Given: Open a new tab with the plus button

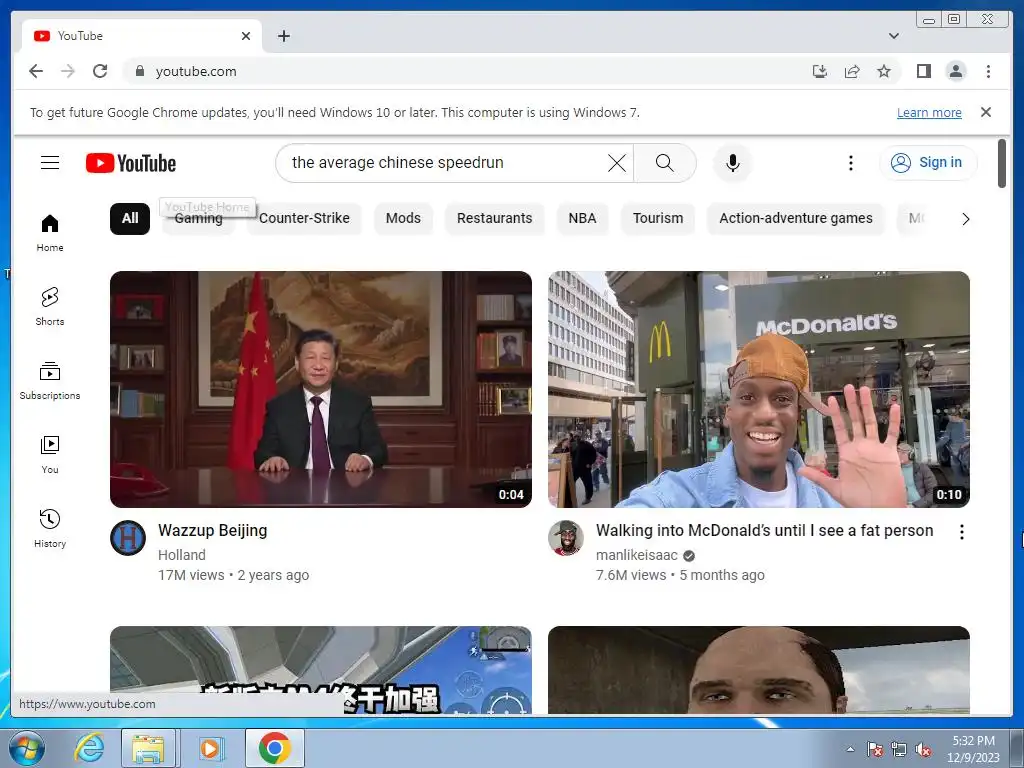Looking at the screenshot, I should [283, 36].
